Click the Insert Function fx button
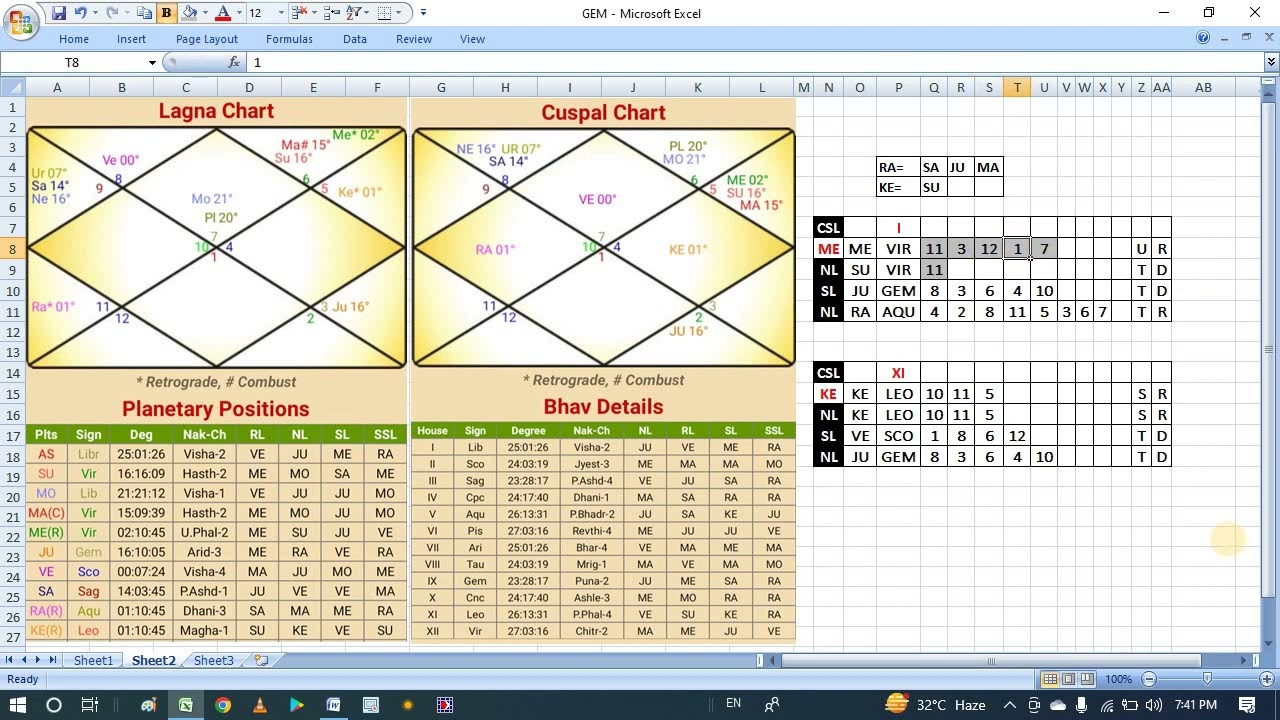The width and height of the screenshot is (1280, 720). coord(234,62)
